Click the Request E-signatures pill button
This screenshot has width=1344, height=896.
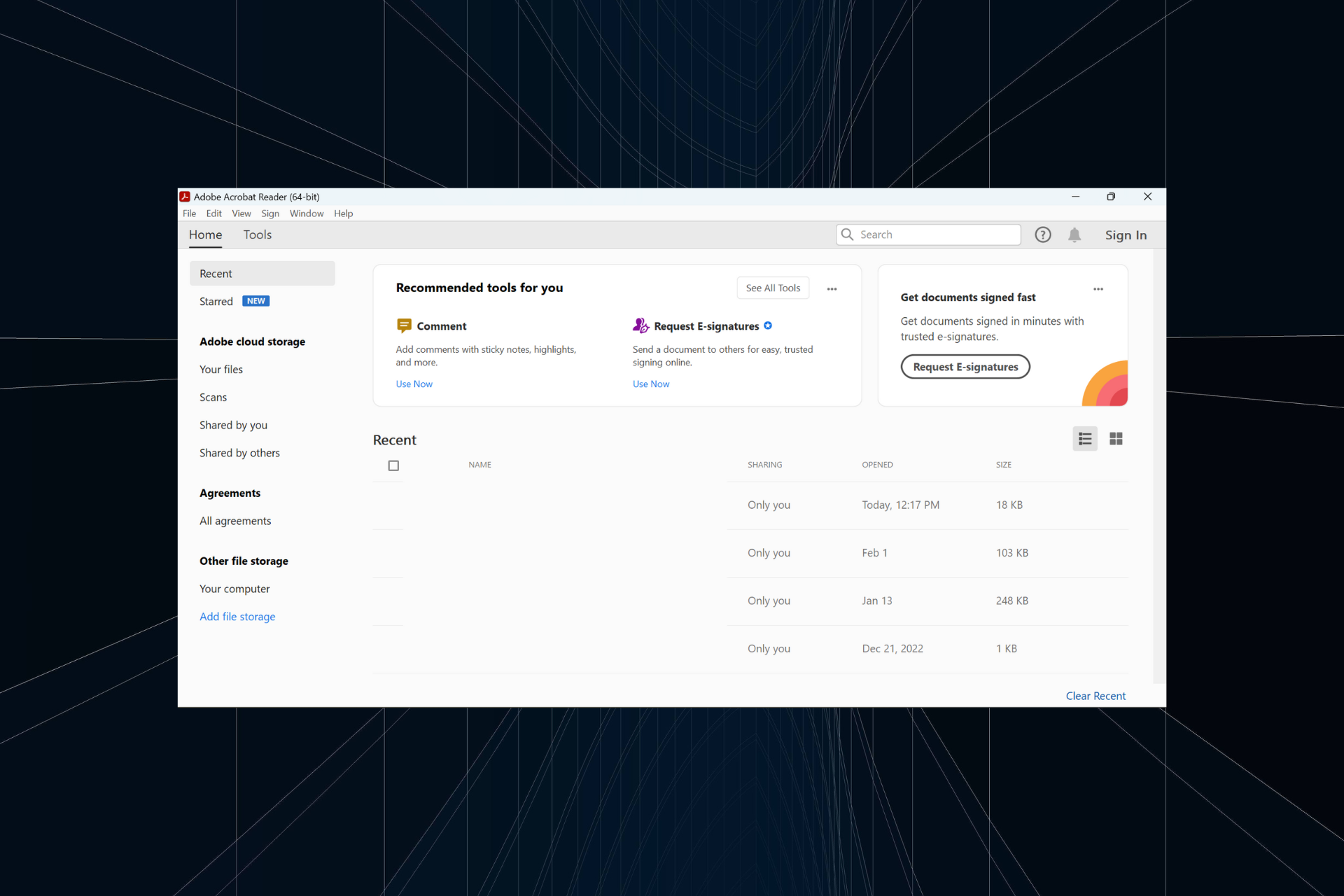point(965,367)
